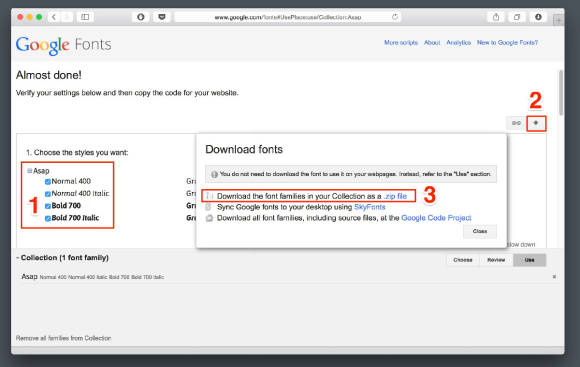Click the Safari forward arrow button
The height and width of the screenshot is (367, 580).
67,17
